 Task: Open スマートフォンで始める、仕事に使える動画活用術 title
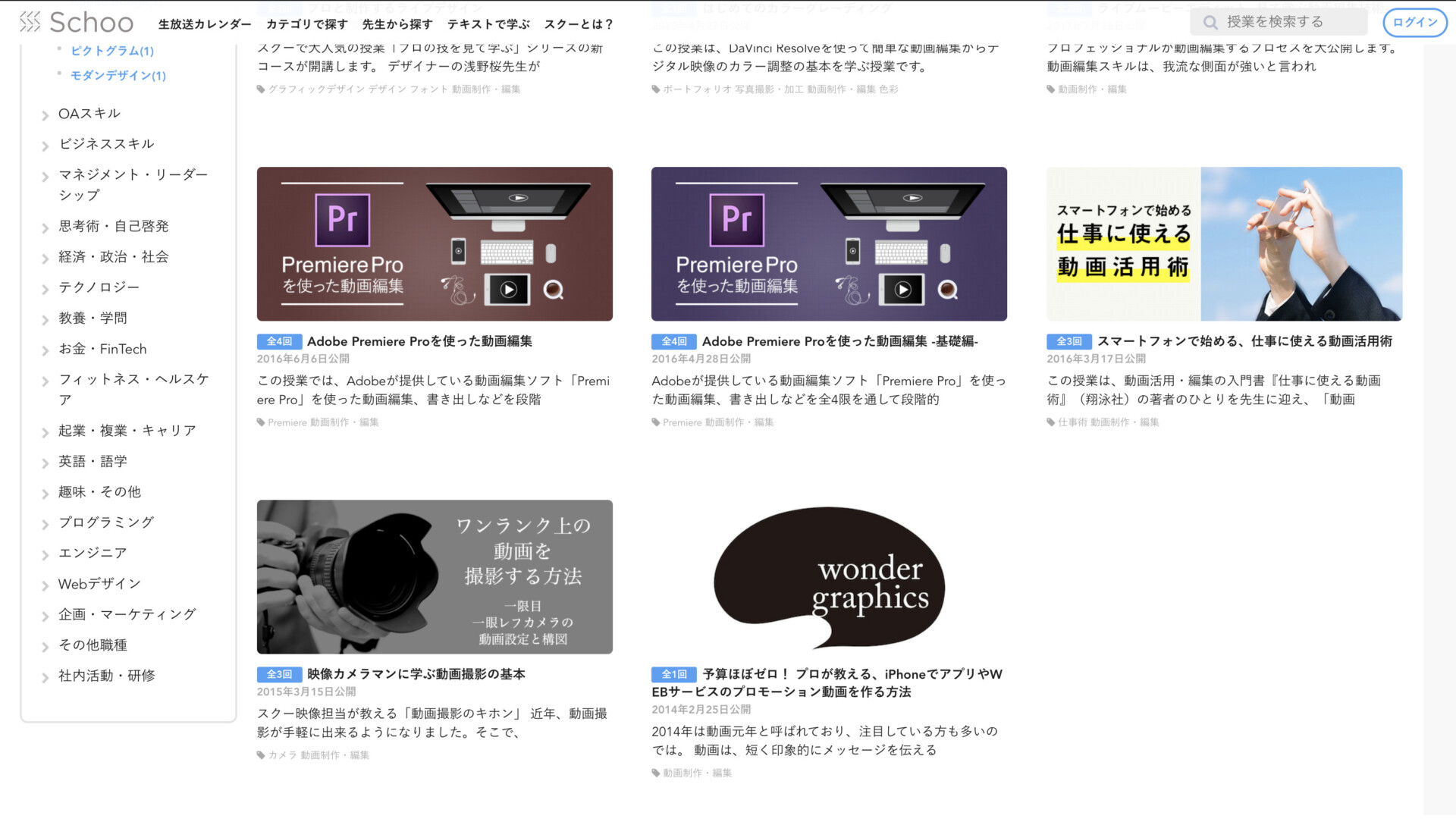click(1244, 342)
